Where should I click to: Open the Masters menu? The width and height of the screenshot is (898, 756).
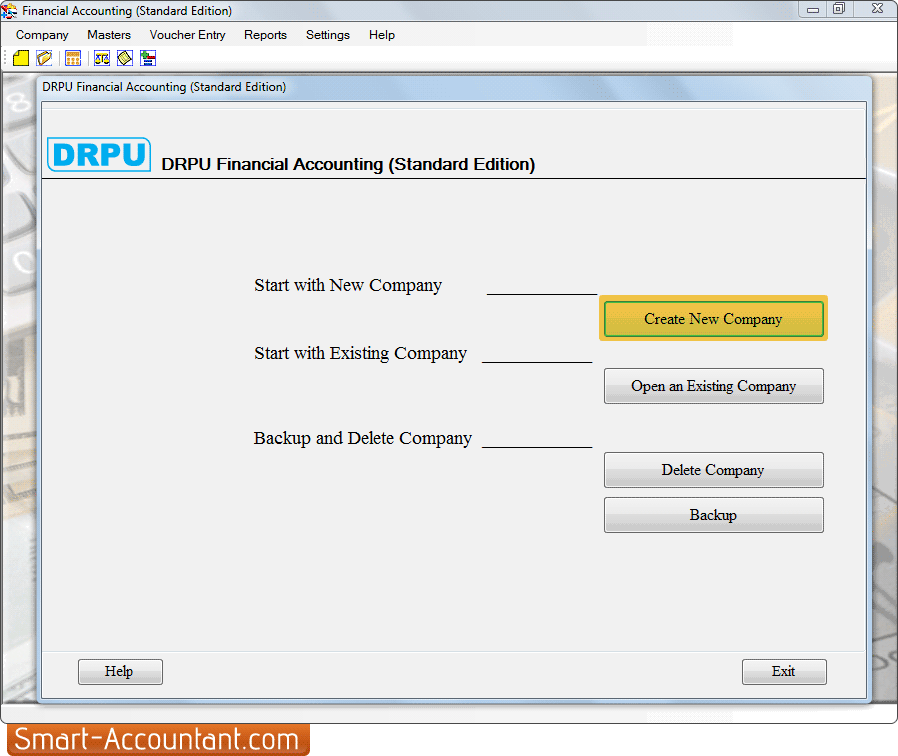[109, 35]
